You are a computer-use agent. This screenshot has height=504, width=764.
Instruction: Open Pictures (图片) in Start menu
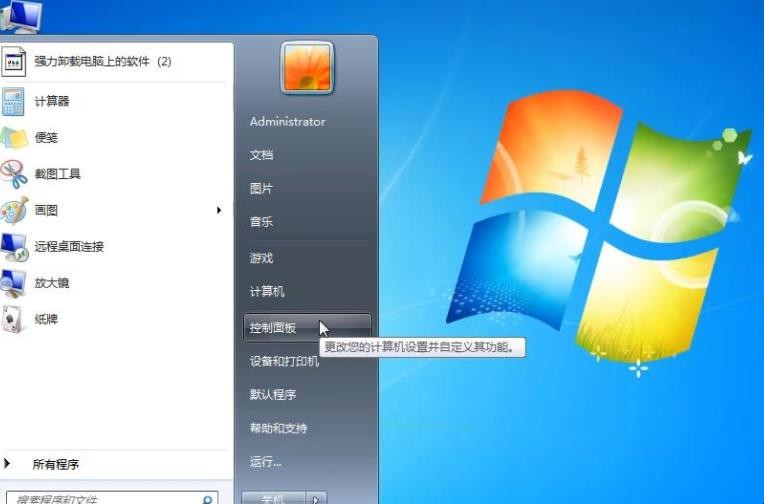261,188
